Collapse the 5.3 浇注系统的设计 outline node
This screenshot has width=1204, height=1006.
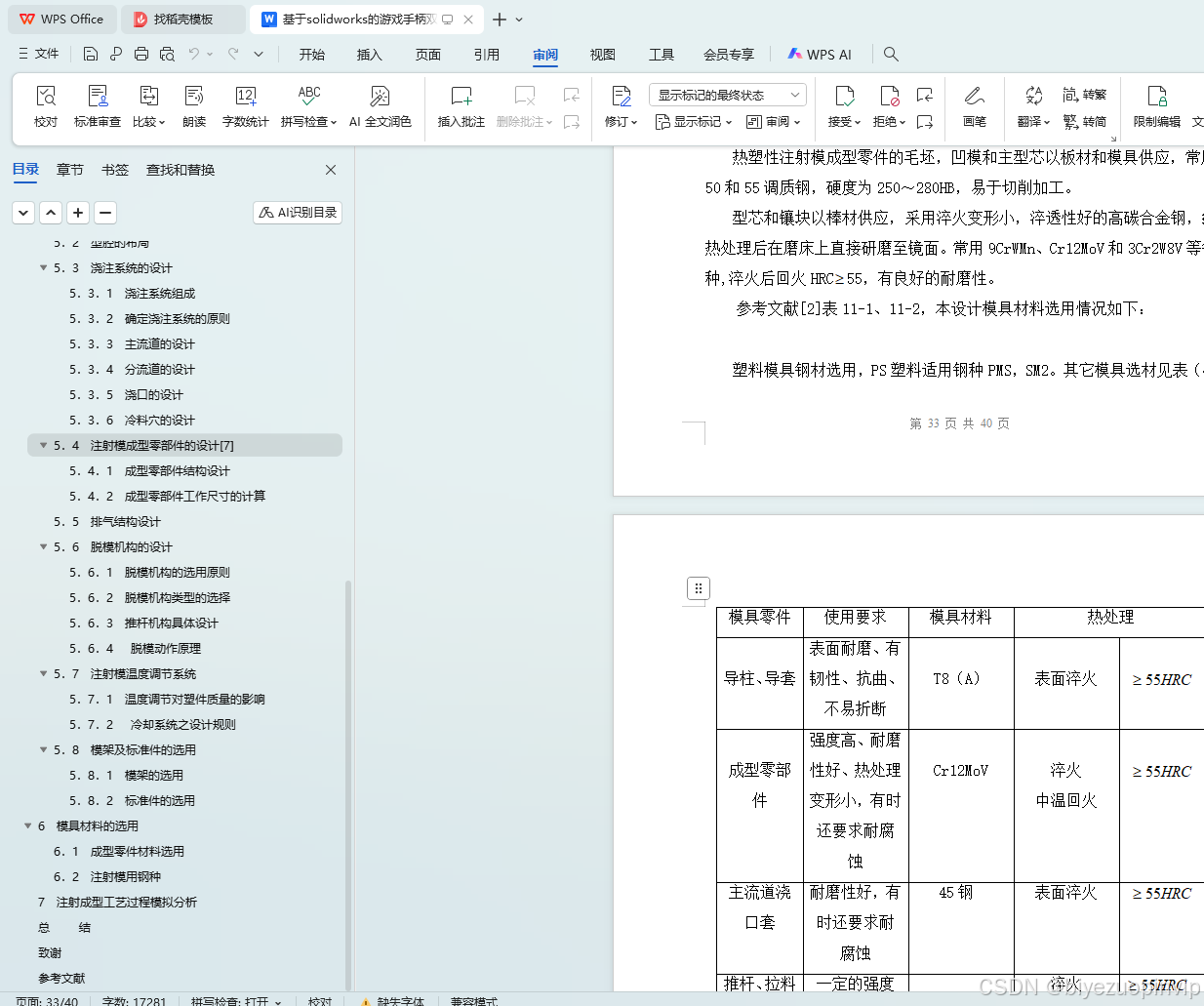pos(43,267)
